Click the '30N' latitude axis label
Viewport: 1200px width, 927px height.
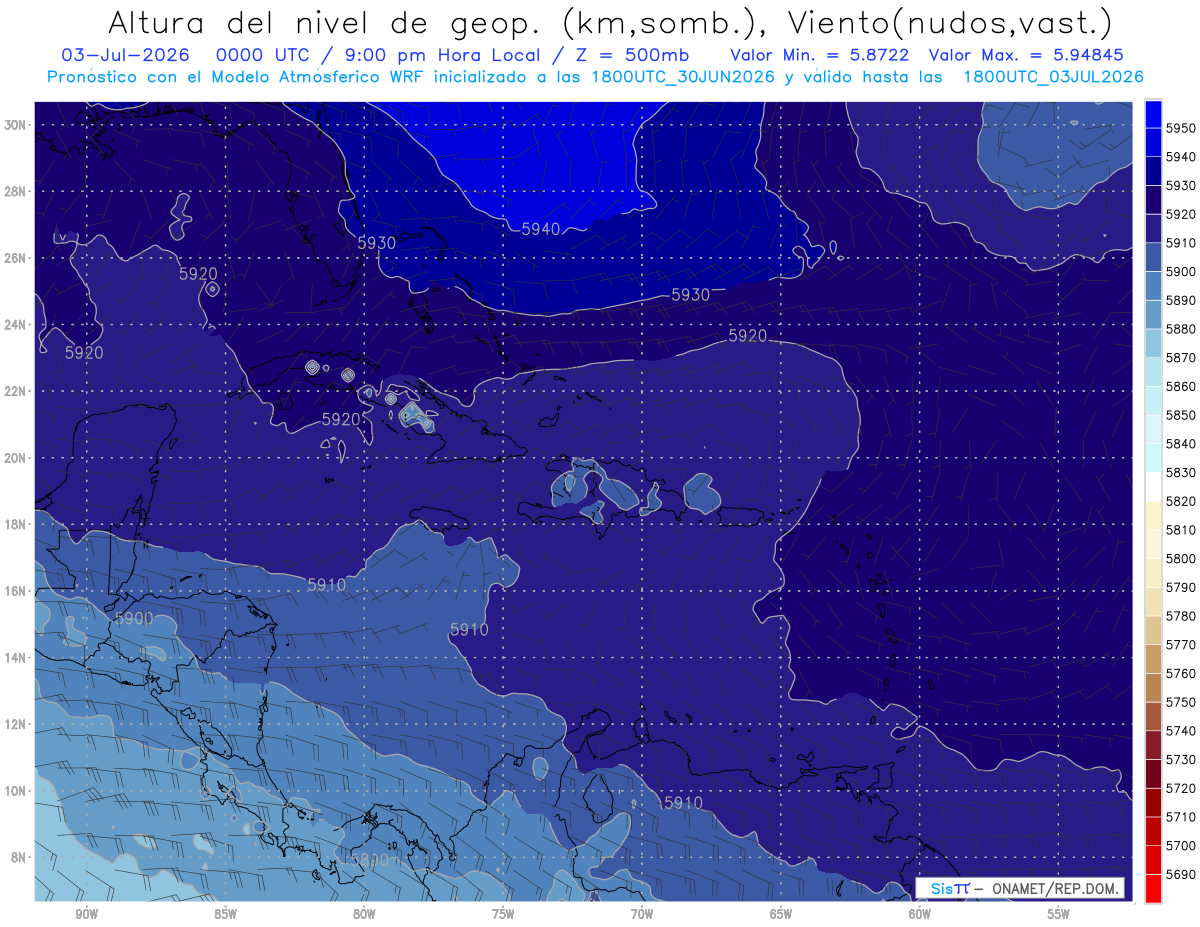click(x=15, y=125)
